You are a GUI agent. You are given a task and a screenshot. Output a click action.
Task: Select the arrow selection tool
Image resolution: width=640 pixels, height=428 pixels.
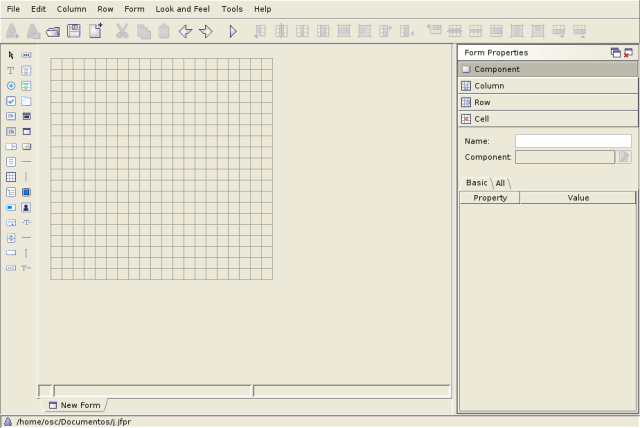pyautogui.click(x=11, y=55)
